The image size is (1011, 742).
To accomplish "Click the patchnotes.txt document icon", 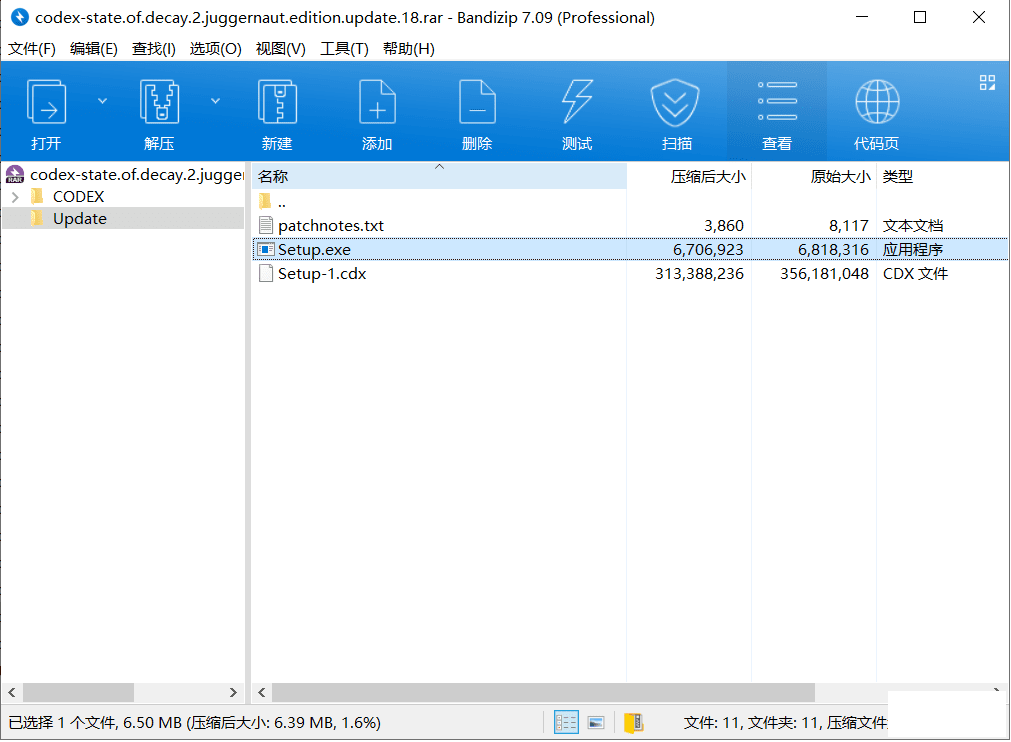I will pyautogui.click(x=266, y=225).
